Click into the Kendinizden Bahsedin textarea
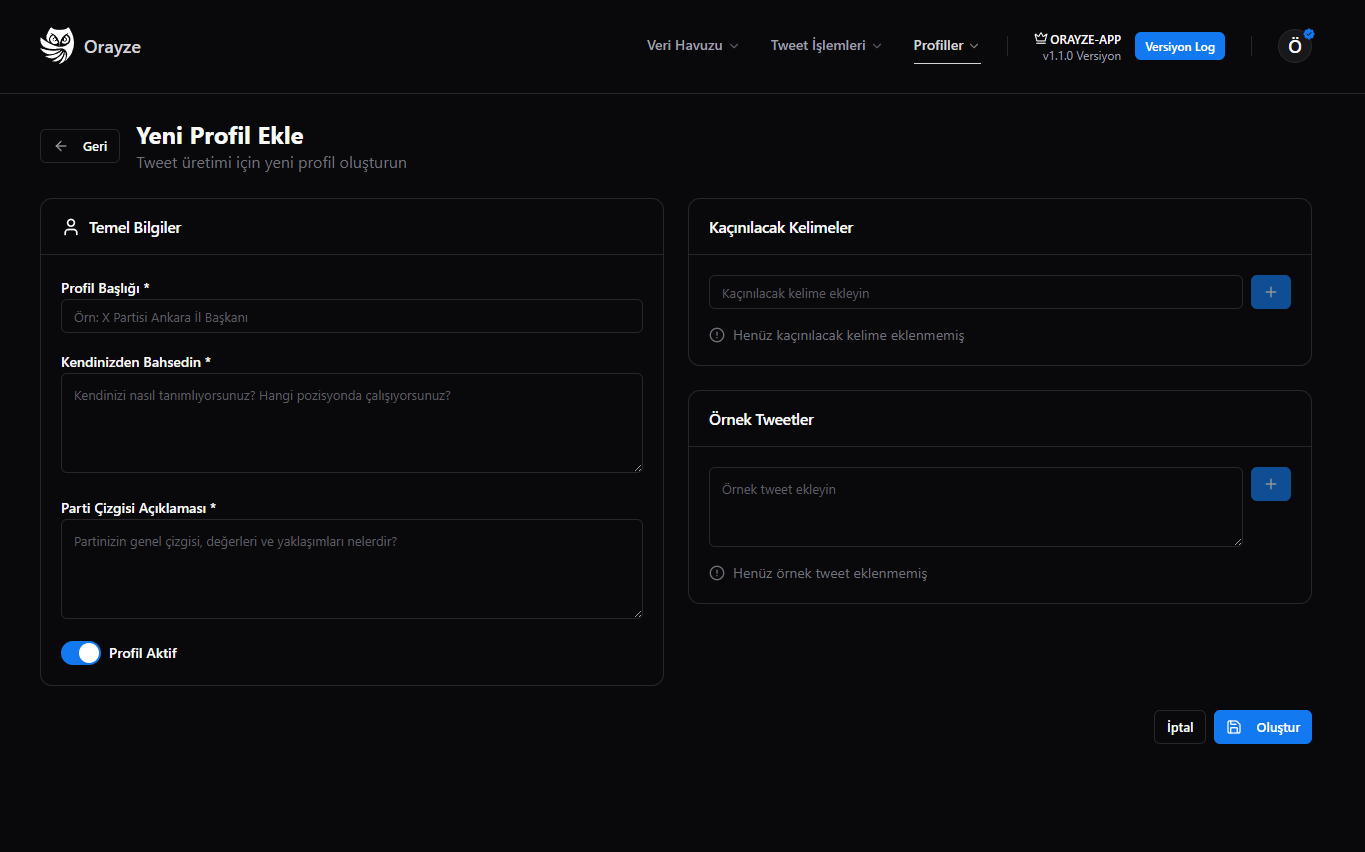The width and height of the screenshot is (1365, 852). click(352, 423)
